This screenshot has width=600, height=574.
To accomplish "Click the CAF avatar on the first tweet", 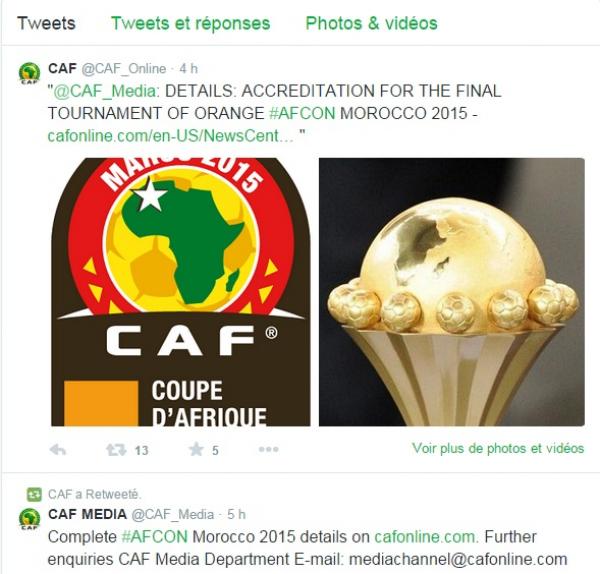I will coord(29,73).
